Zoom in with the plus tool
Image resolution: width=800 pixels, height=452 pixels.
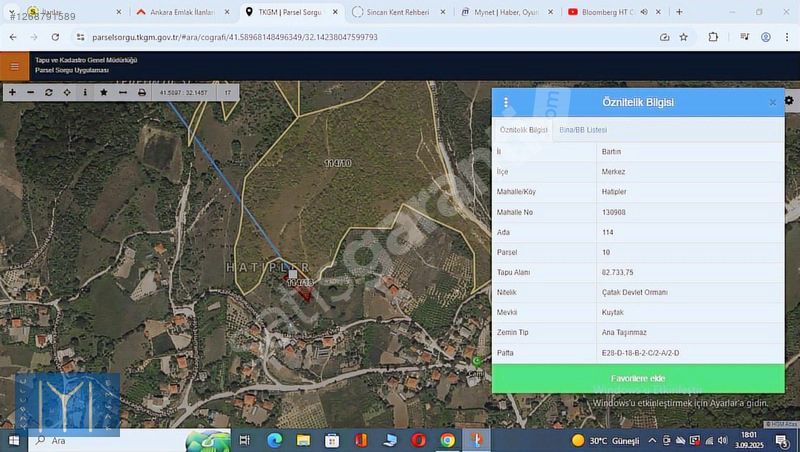[12, 92]
